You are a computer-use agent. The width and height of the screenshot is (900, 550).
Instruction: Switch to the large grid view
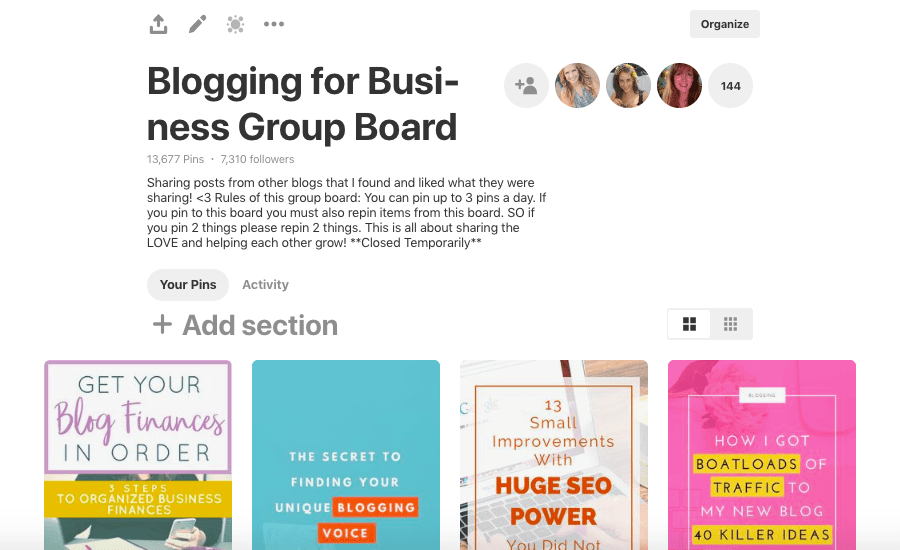[x=689, y=324]
